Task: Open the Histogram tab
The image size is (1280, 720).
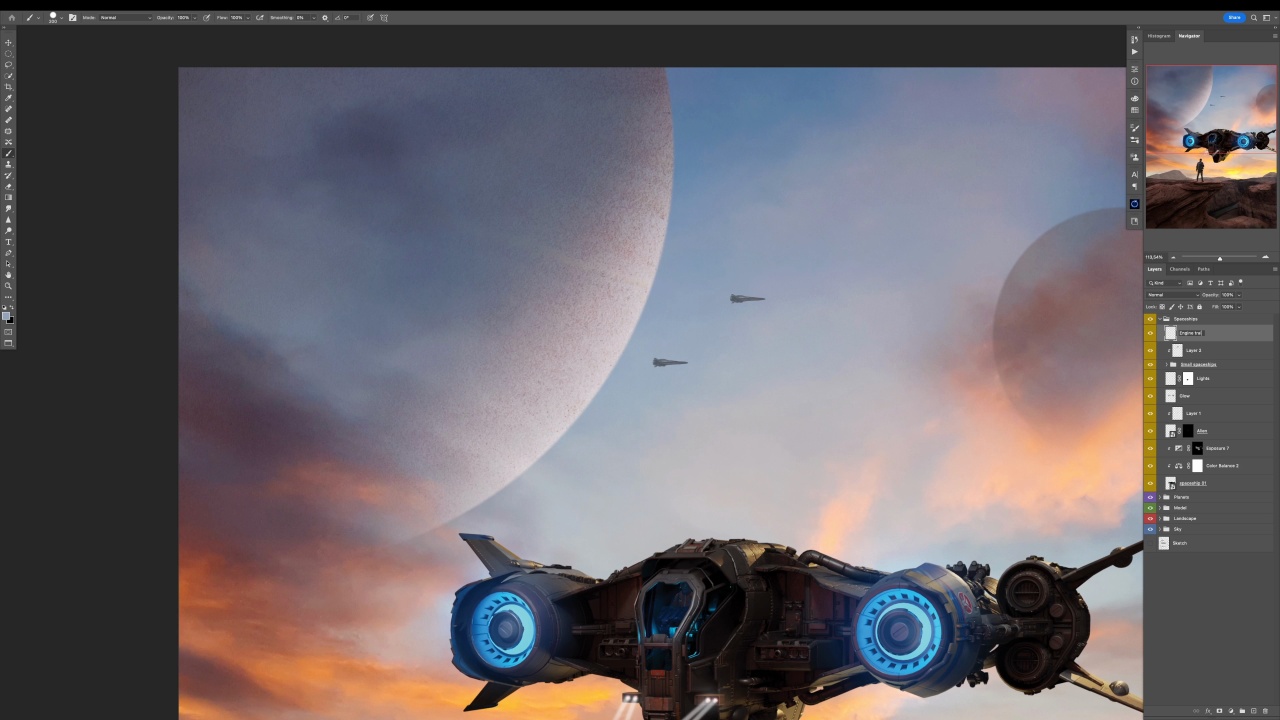Action: pos(1159,36)
